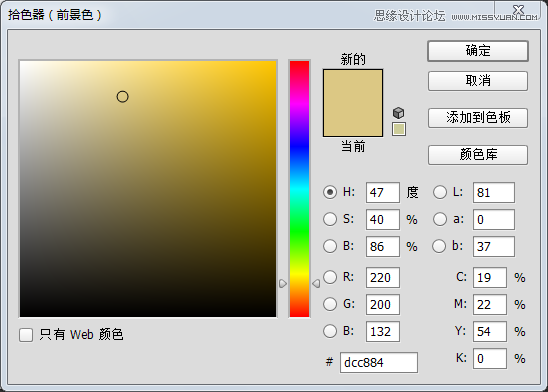Click the L field showing 81
548x392 pixels.
pyautogui.click(x=493, y=193)
